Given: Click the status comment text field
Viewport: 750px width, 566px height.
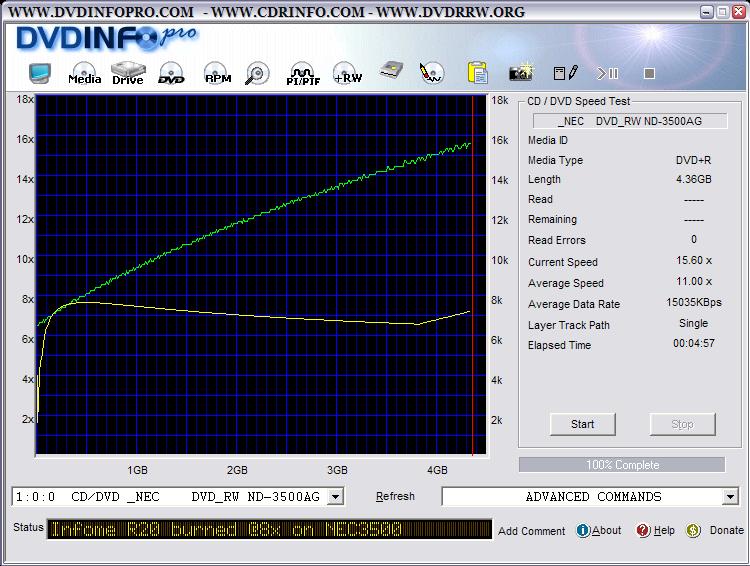Looking at the screenshot, I should [269, 529].
